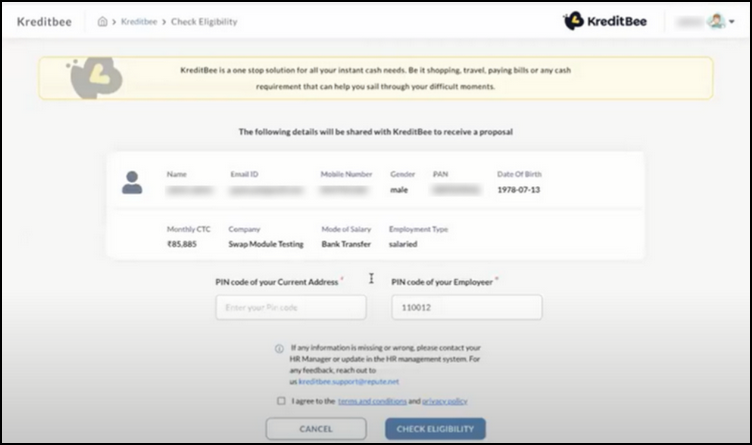This screenshot has height=445, width=752.
Task: Click the CHECK ELIGIBILITY button
Action: 435,429
